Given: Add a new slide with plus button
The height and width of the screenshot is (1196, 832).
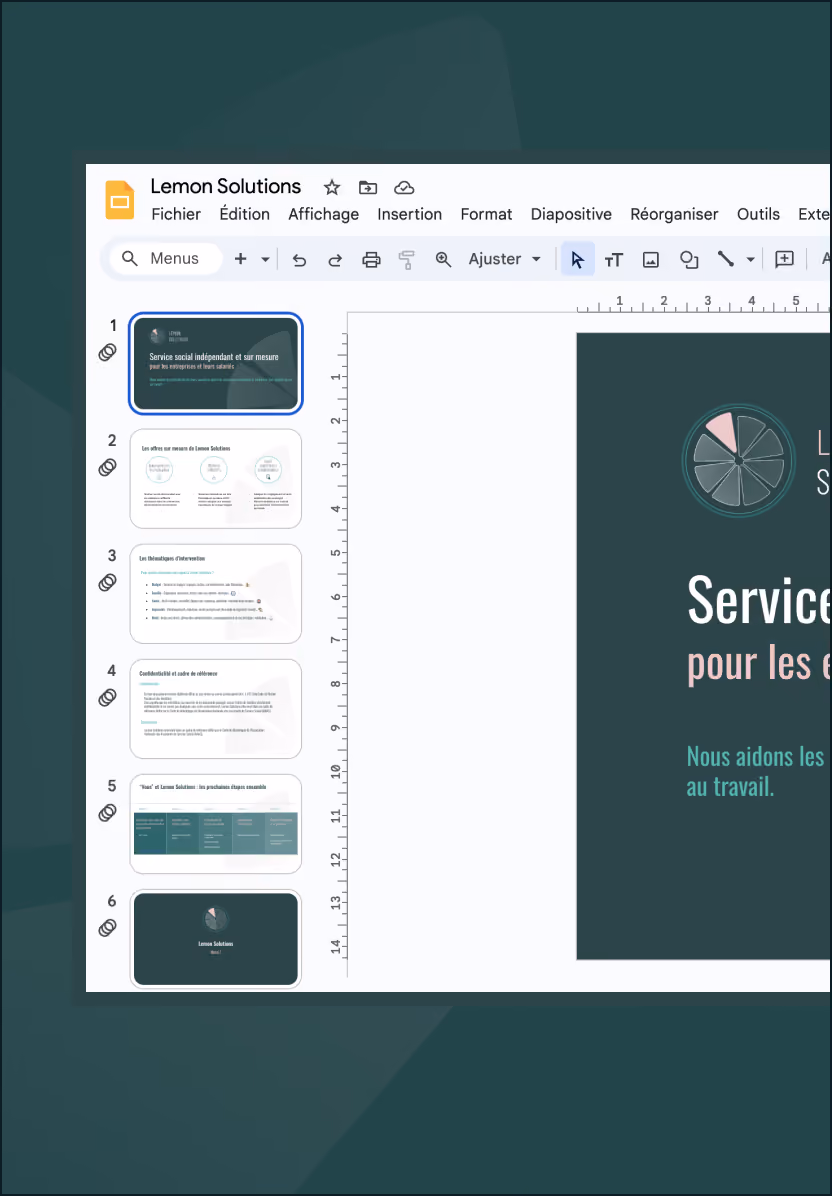Looking at the screenshot, I should tap(240, 259).
